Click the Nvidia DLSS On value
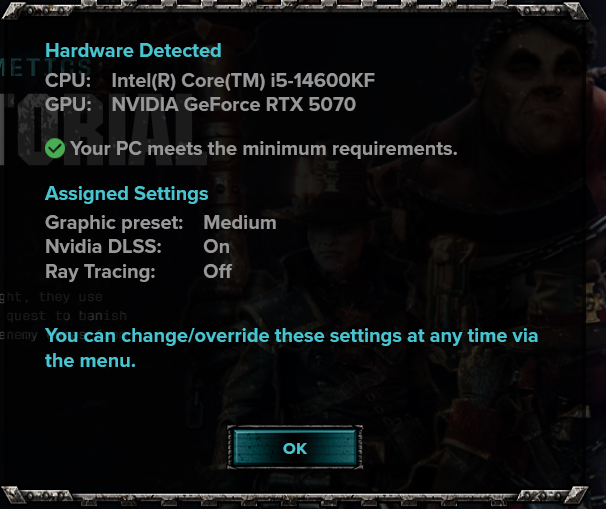606x509 pixels. 216,247
